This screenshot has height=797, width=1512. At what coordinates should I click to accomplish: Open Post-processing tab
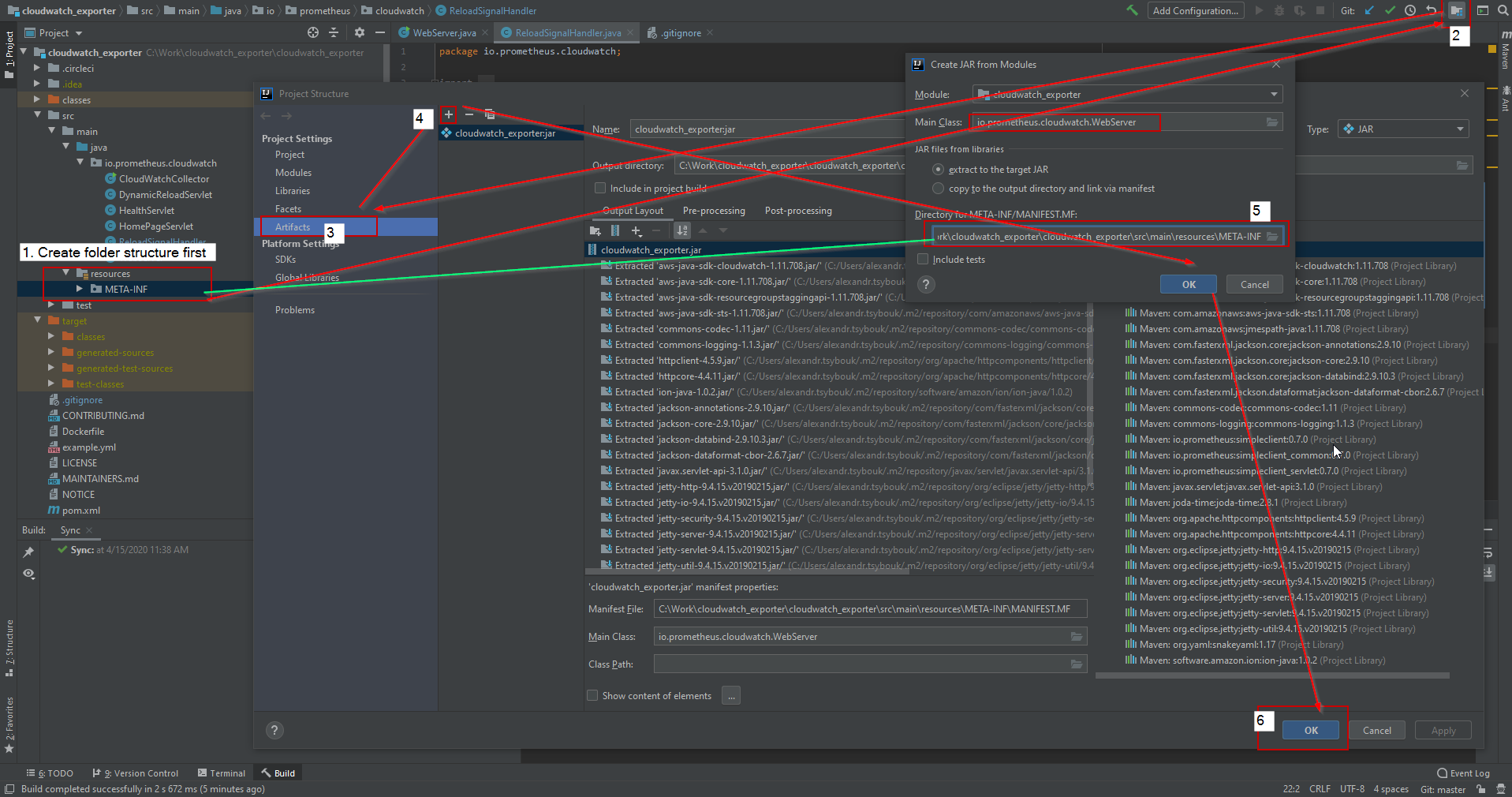(798, 211)
